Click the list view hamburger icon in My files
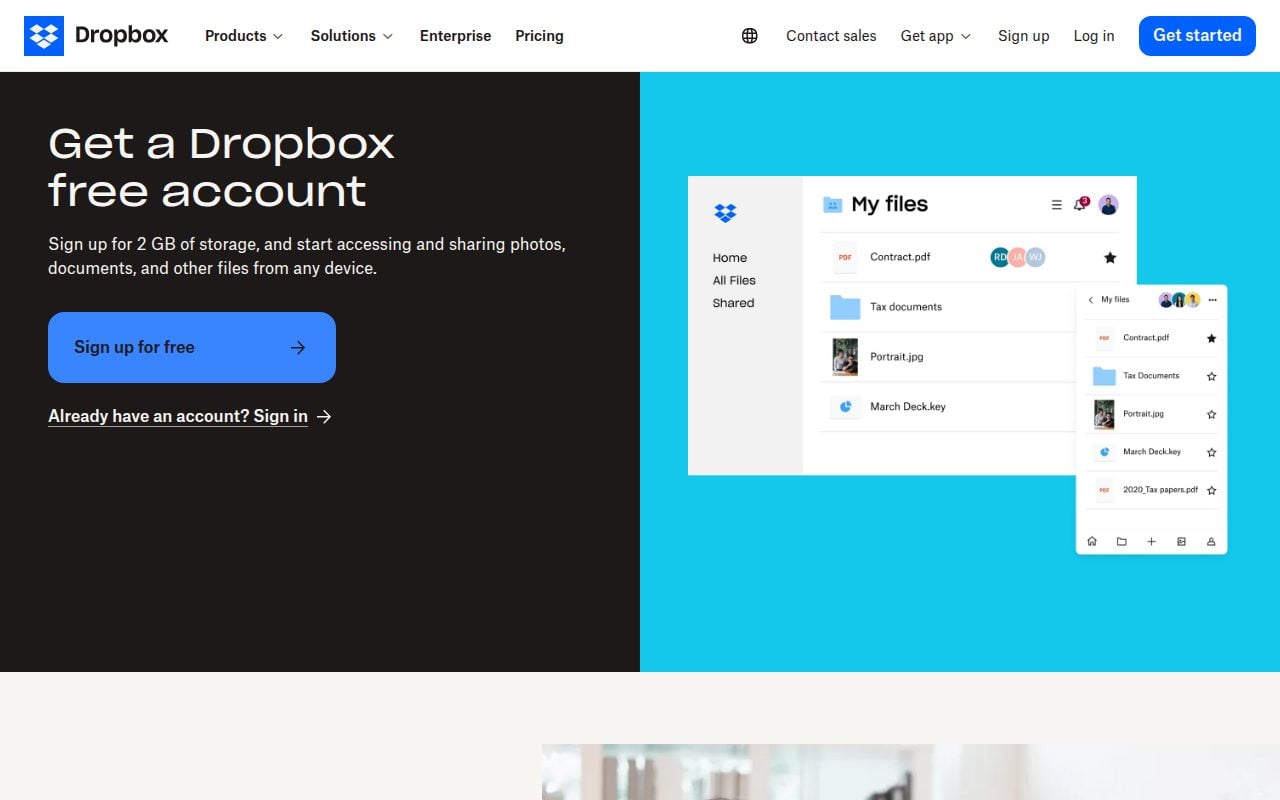The image size is (1280, 800). click(1056, 205)
